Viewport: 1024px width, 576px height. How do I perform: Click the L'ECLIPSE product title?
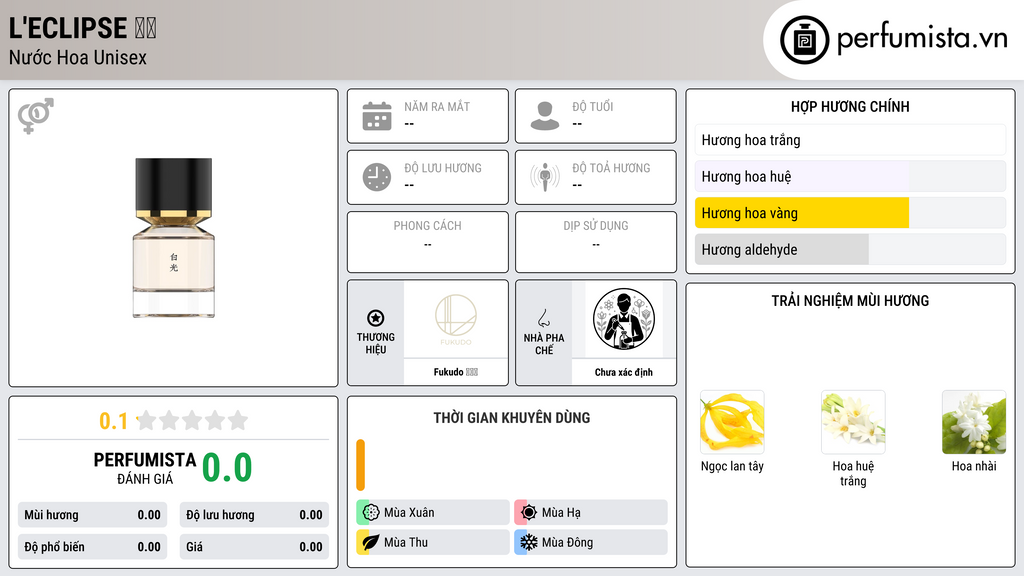coord(82,28)
